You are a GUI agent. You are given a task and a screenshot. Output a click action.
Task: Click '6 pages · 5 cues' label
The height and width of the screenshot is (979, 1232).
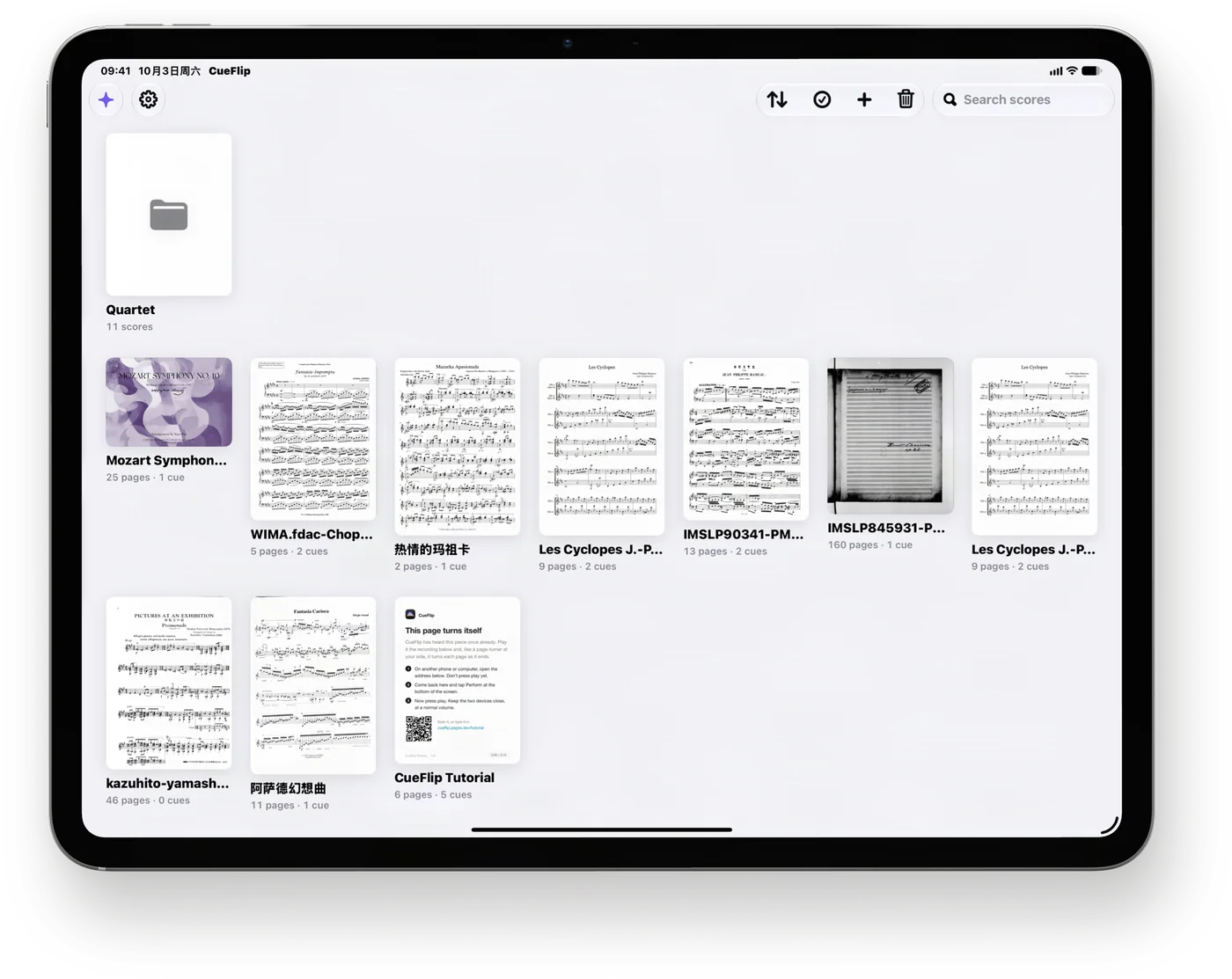click(x=433, y=795)
